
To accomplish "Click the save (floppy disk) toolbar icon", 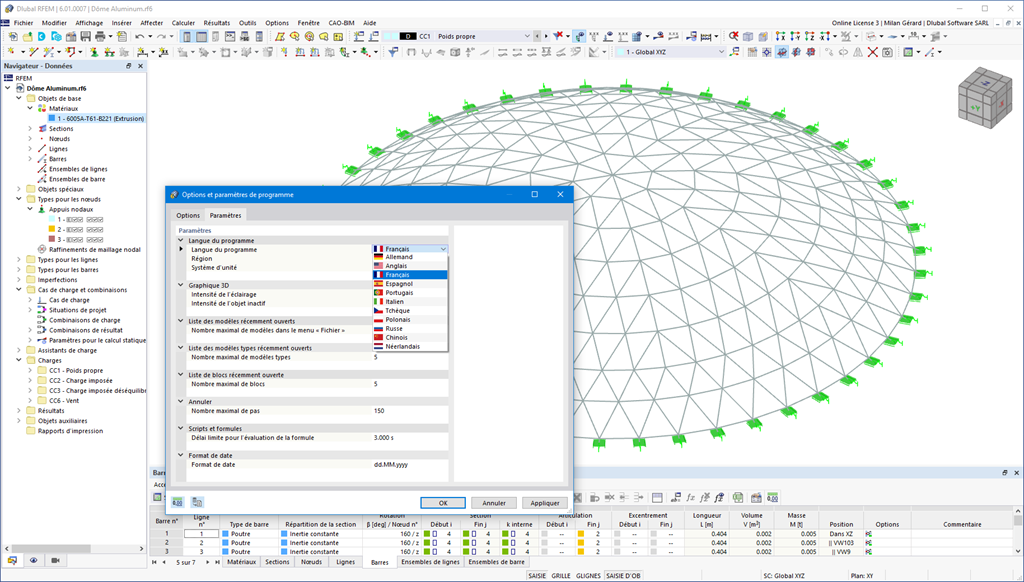I will click(x=86, y=37).
